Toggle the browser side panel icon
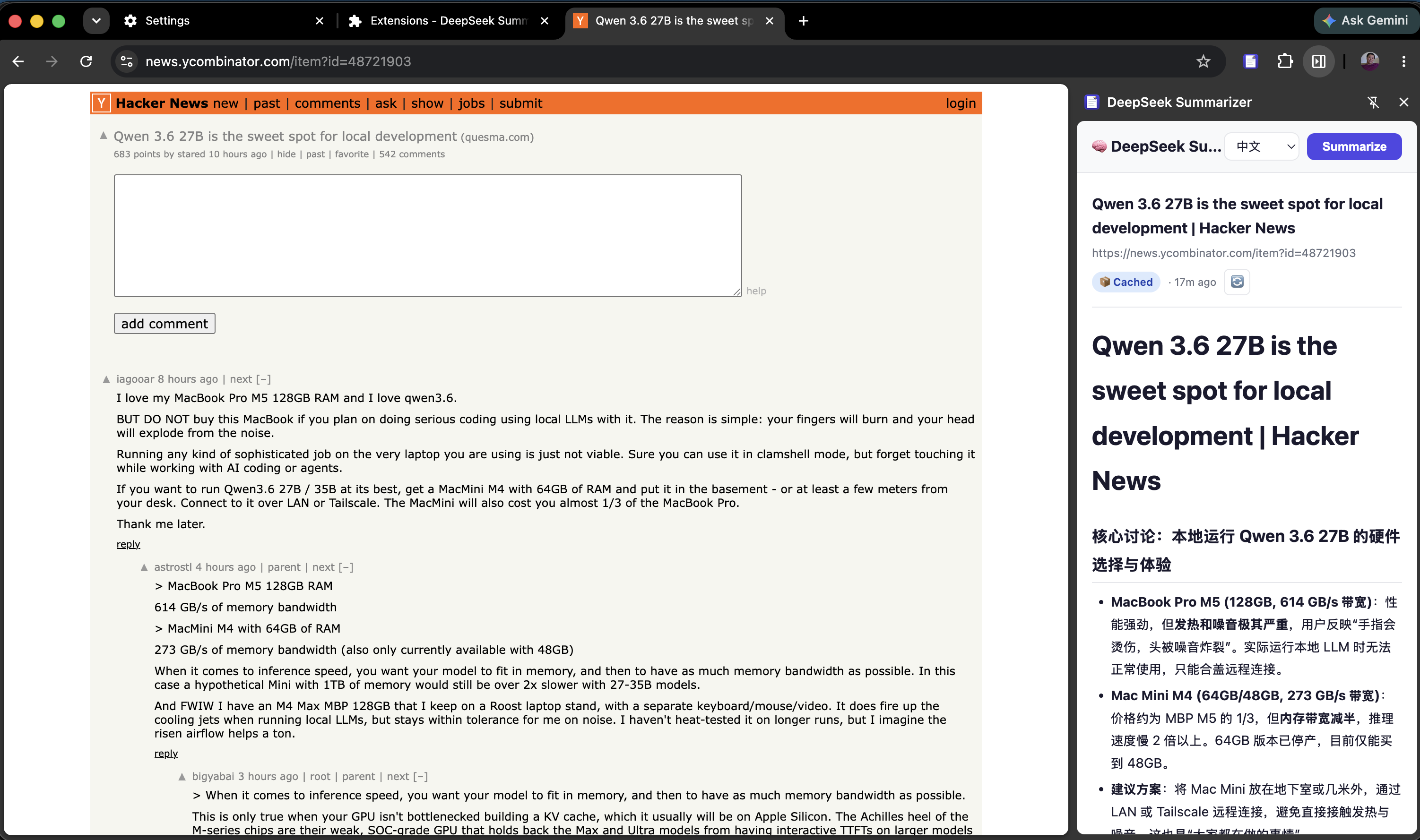This screenshot has height=840, width=1420. [x=1319, y=61]
